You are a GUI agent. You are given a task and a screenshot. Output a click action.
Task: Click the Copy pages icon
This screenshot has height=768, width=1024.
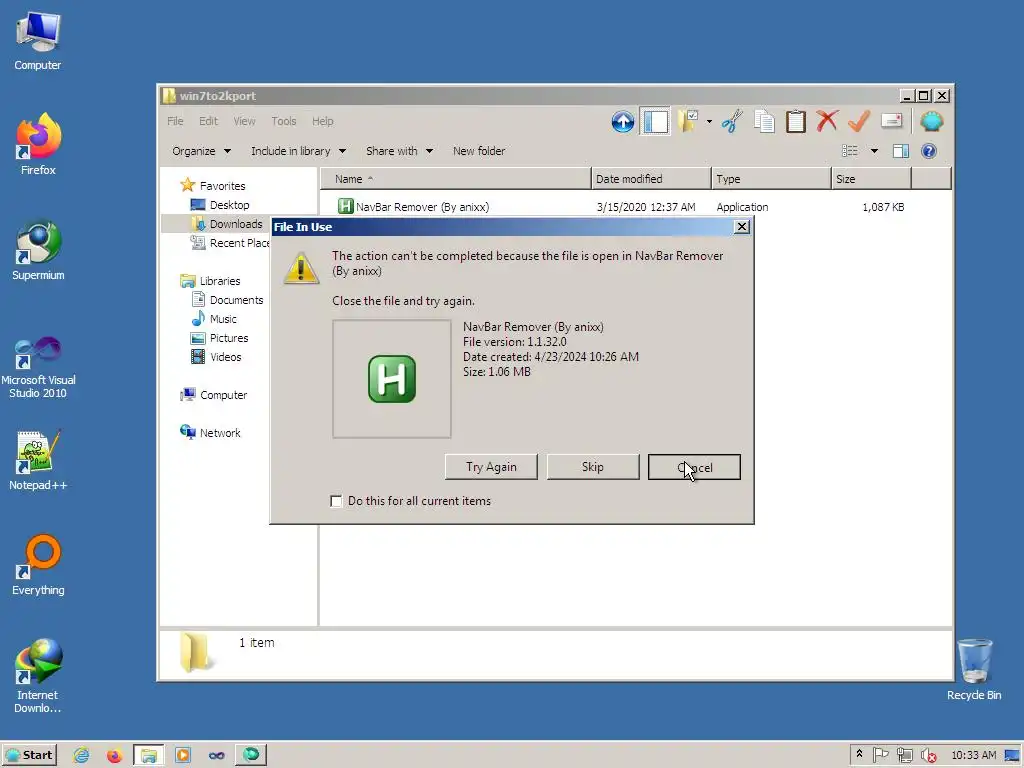[x=764, y=121]
